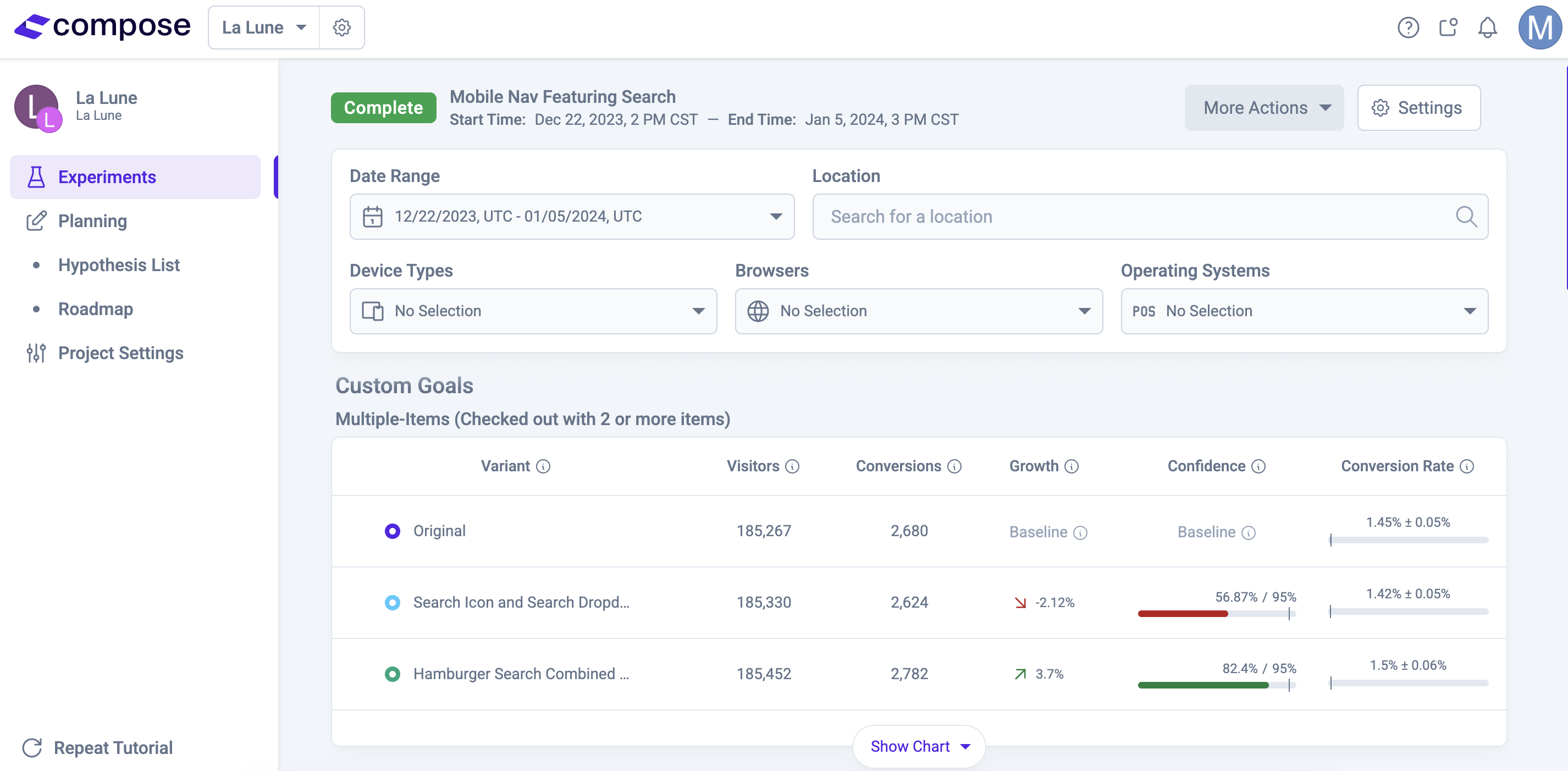Open project gear settings beside La Lune
This screenshot has width=1568, height=771.
coord(341,27)
